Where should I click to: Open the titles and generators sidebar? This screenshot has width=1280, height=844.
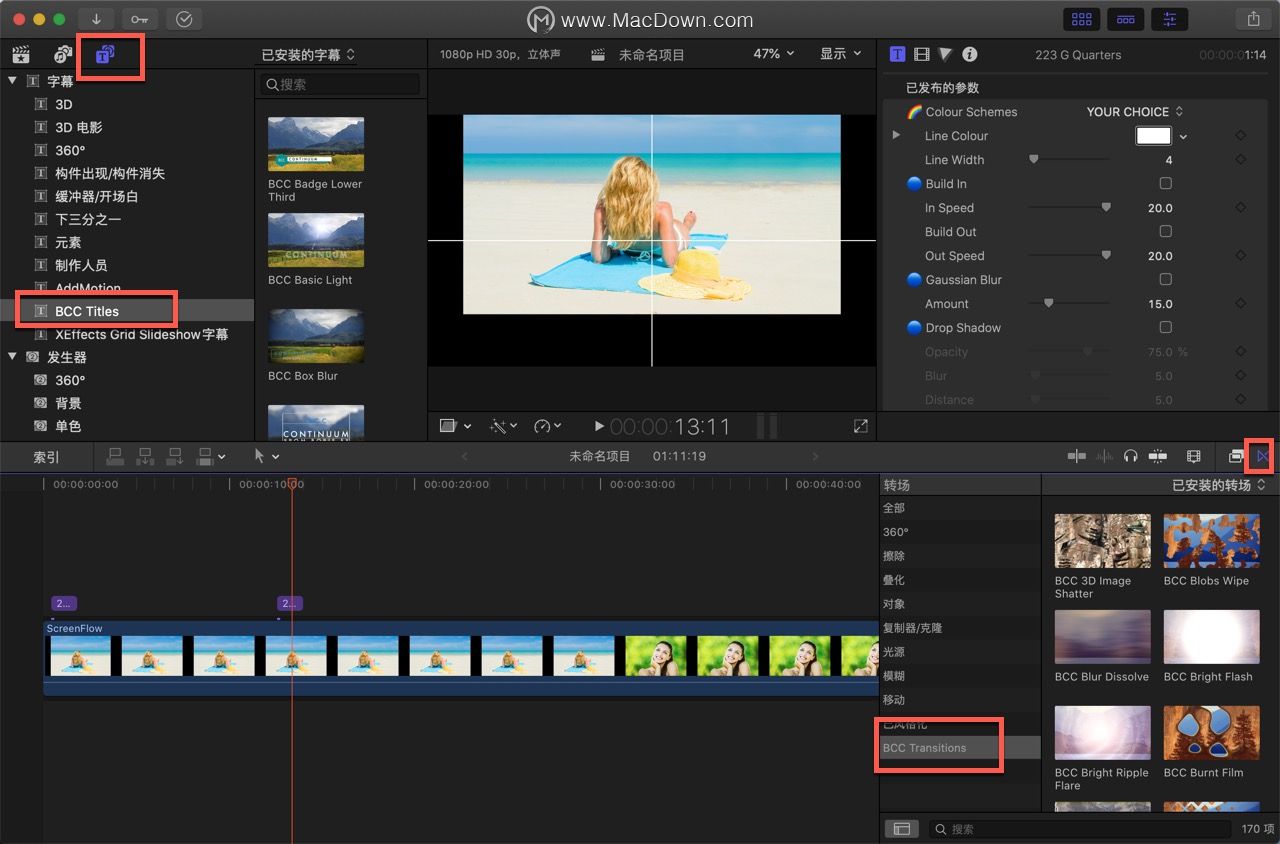[x=104, y=55]
